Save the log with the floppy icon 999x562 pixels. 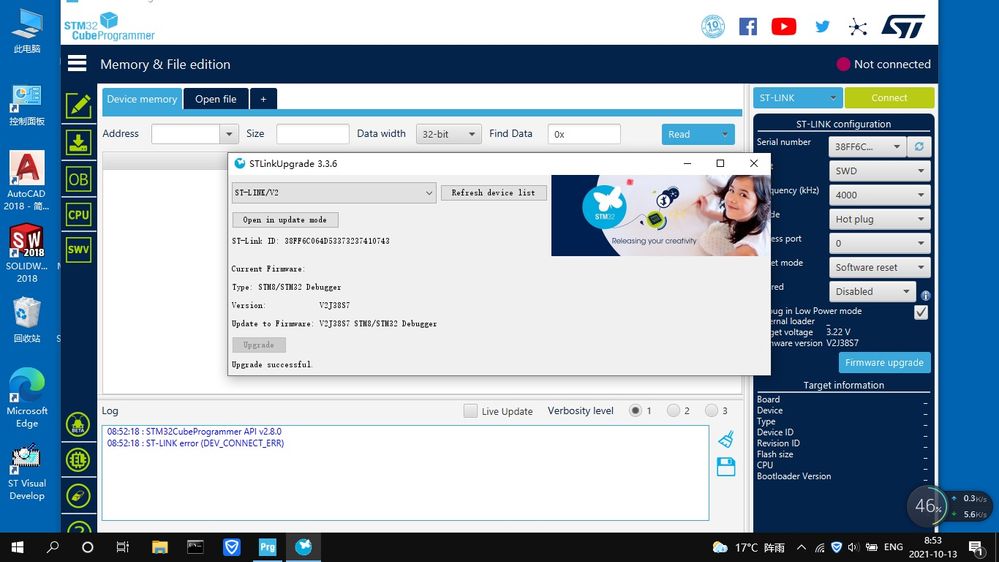[x=726, y=467]
